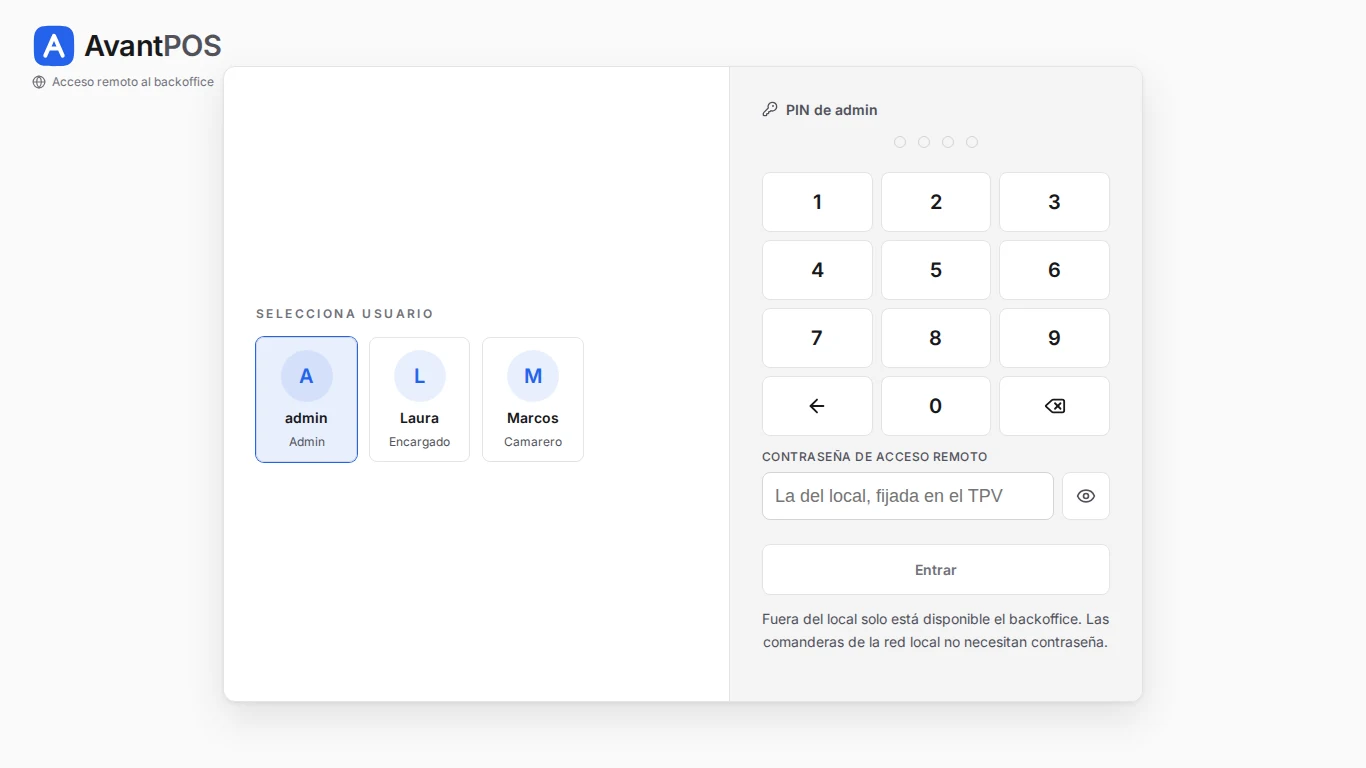Tap the back arrow key on keypad
The width and height of the screenshot is (1366, 768).
pos(817,406)
